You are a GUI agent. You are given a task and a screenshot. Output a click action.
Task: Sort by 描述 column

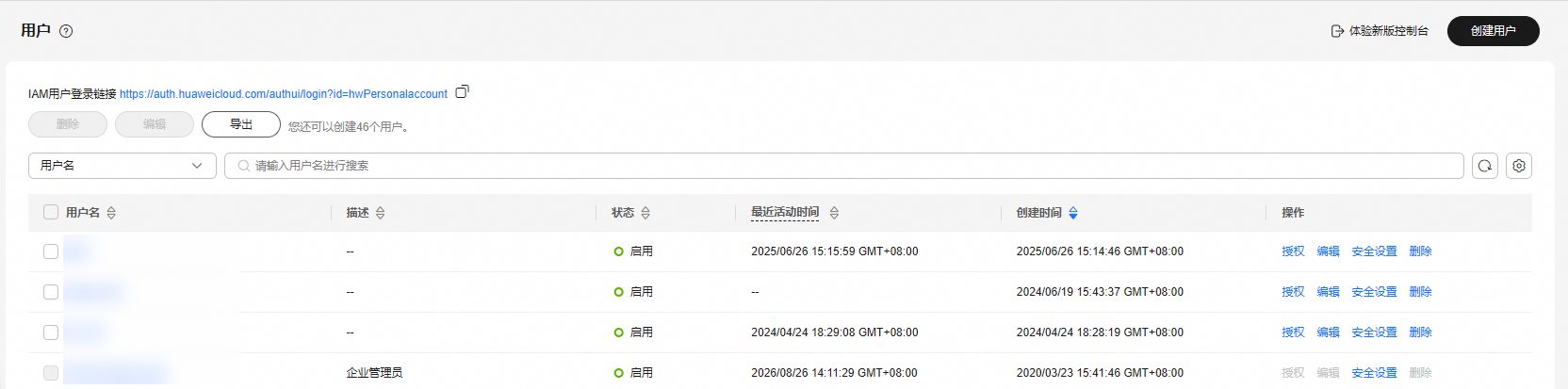[381, 213]
